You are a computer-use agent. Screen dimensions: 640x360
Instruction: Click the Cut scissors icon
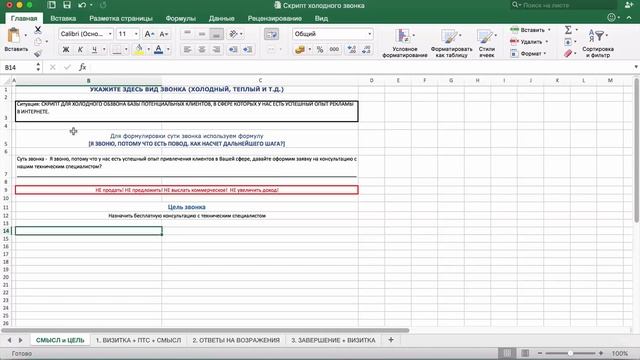pyautogui.click(x=38, y=29)
